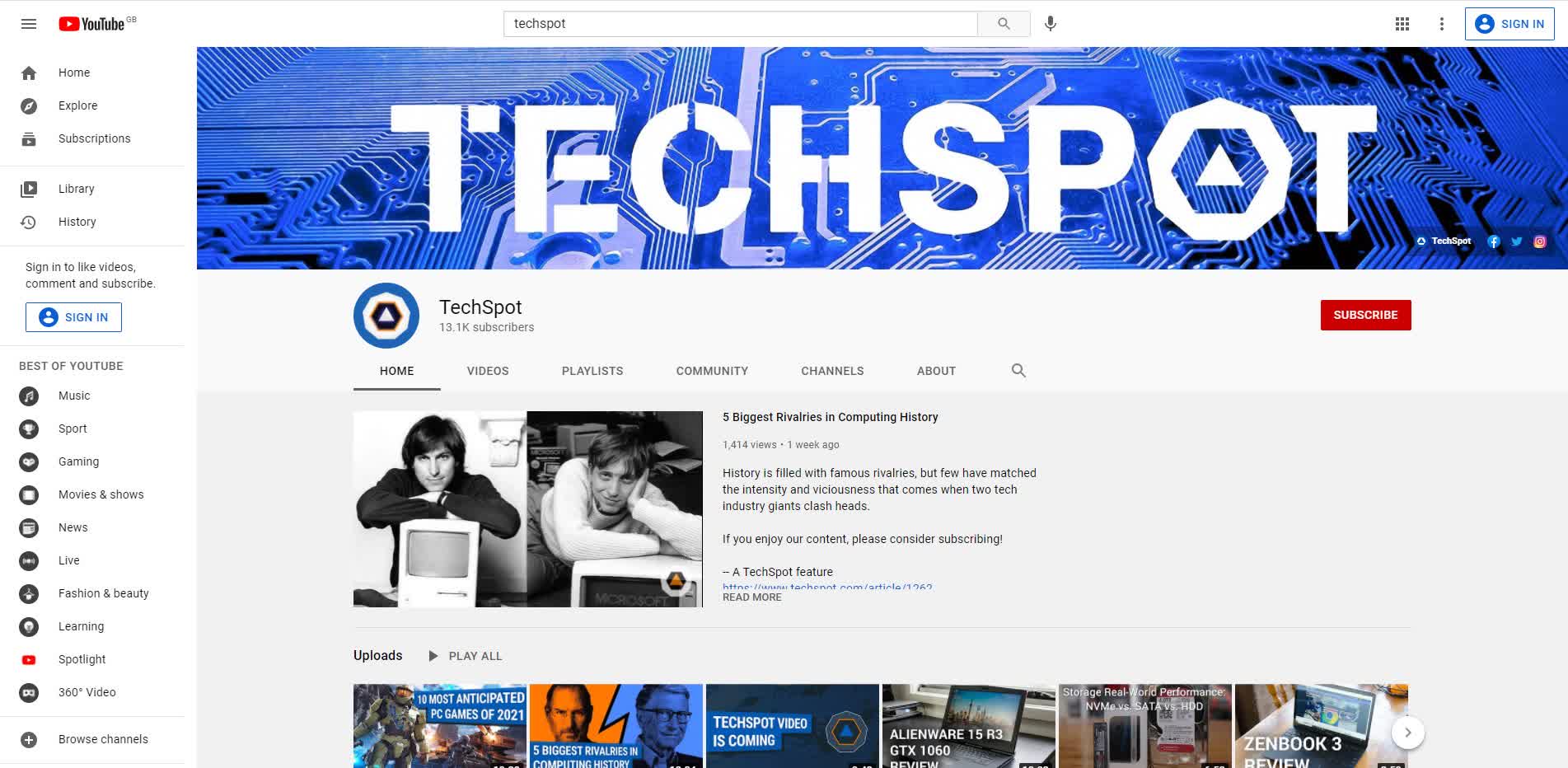Click the '13.1K subscribers' text
The width and height of the screenshot is (1568, 768).
coord(486,327)
